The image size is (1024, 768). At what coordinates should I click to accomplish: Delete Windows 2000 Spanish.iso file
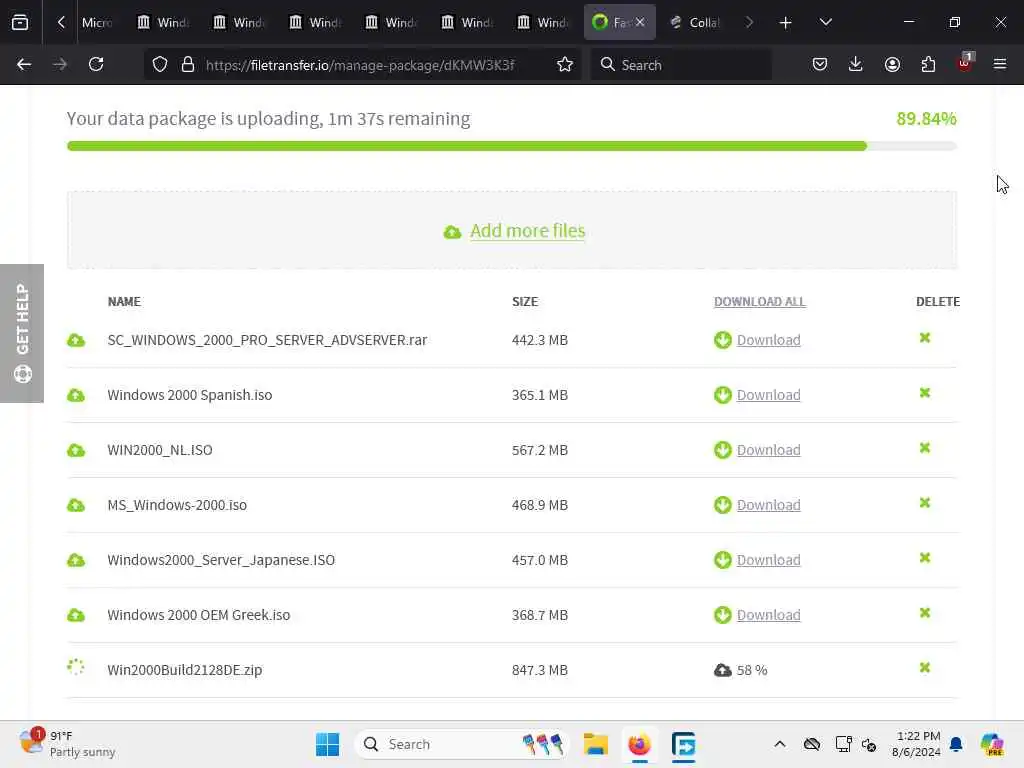point(925,392)
